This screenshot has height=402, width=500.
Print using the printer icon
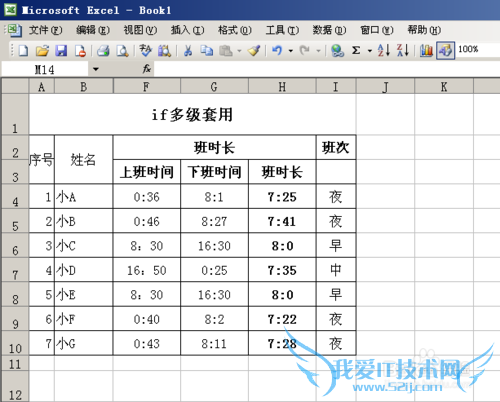[x=103, y=51]
